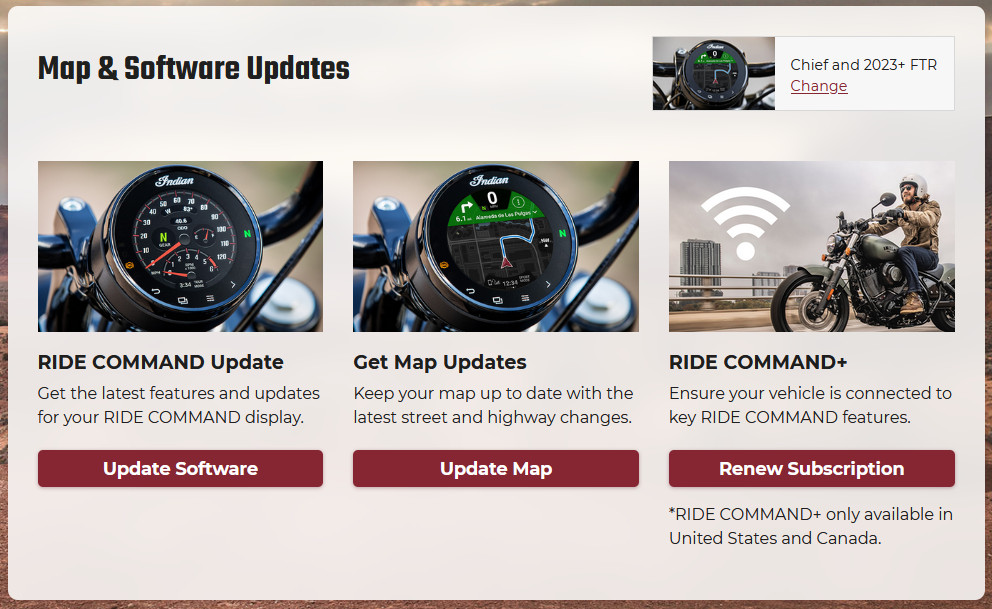Image resolution: width=992 pixels, height=609 pixels.
Task: Click the Indian logo on the speedometer display image
Action: pos(175,181)
